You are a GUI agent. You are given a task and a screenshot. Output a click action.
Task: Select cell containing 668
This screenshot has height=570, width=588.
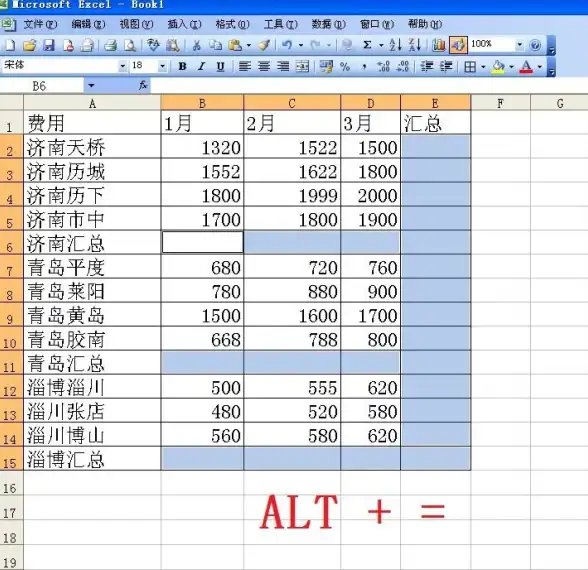coord(202,339)
